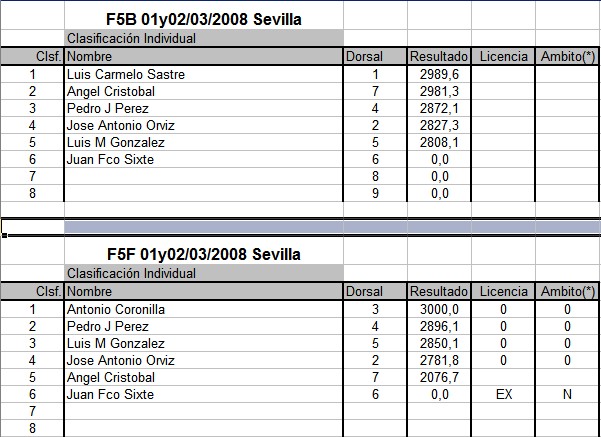The image size is (601, 437).
Task: Click the 2076,7 result cell
Action: pyautogui.click(x=439, y=377)
